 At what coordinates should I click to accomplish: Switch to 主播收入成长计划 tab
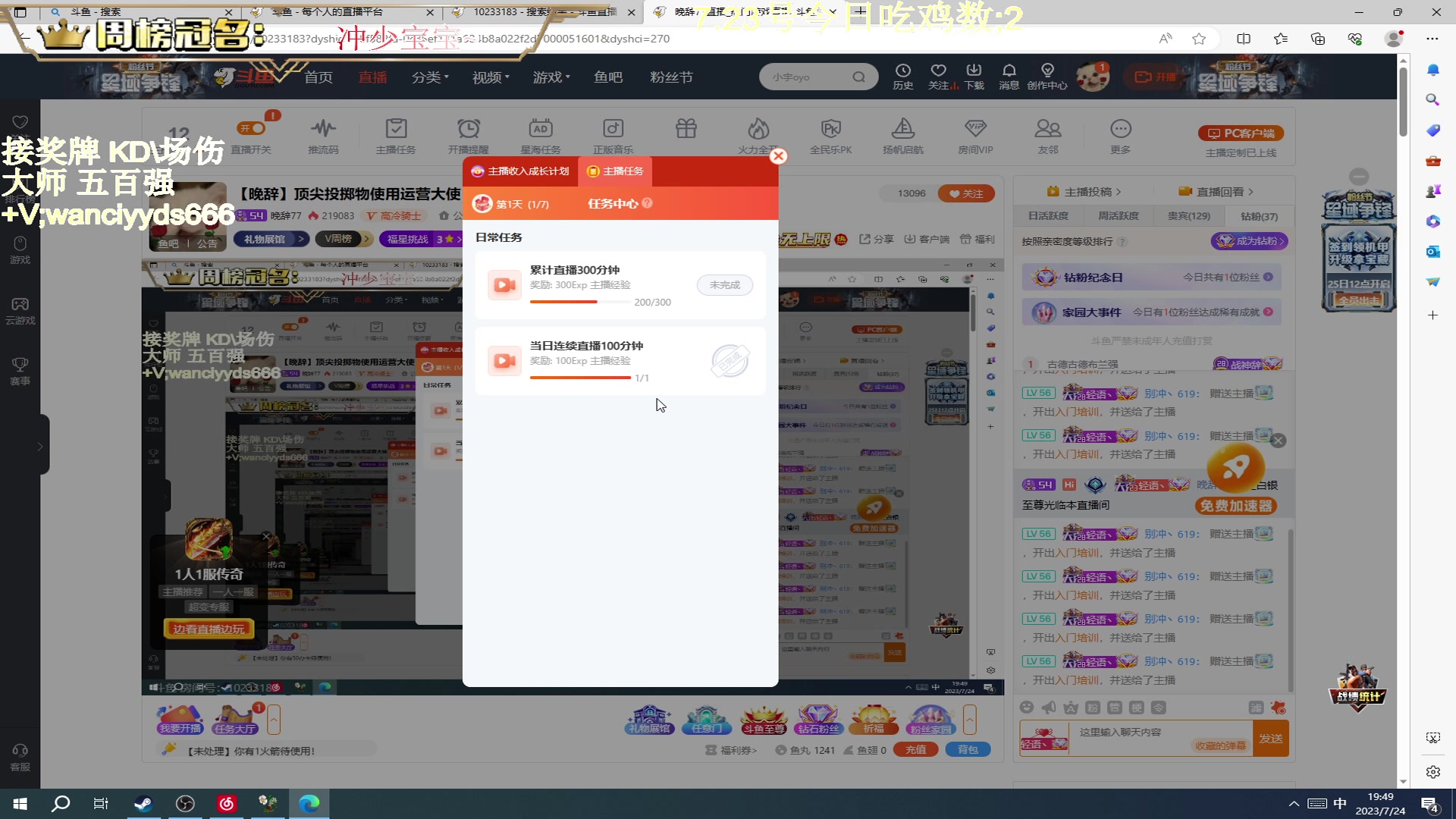(x=520, y=171)
